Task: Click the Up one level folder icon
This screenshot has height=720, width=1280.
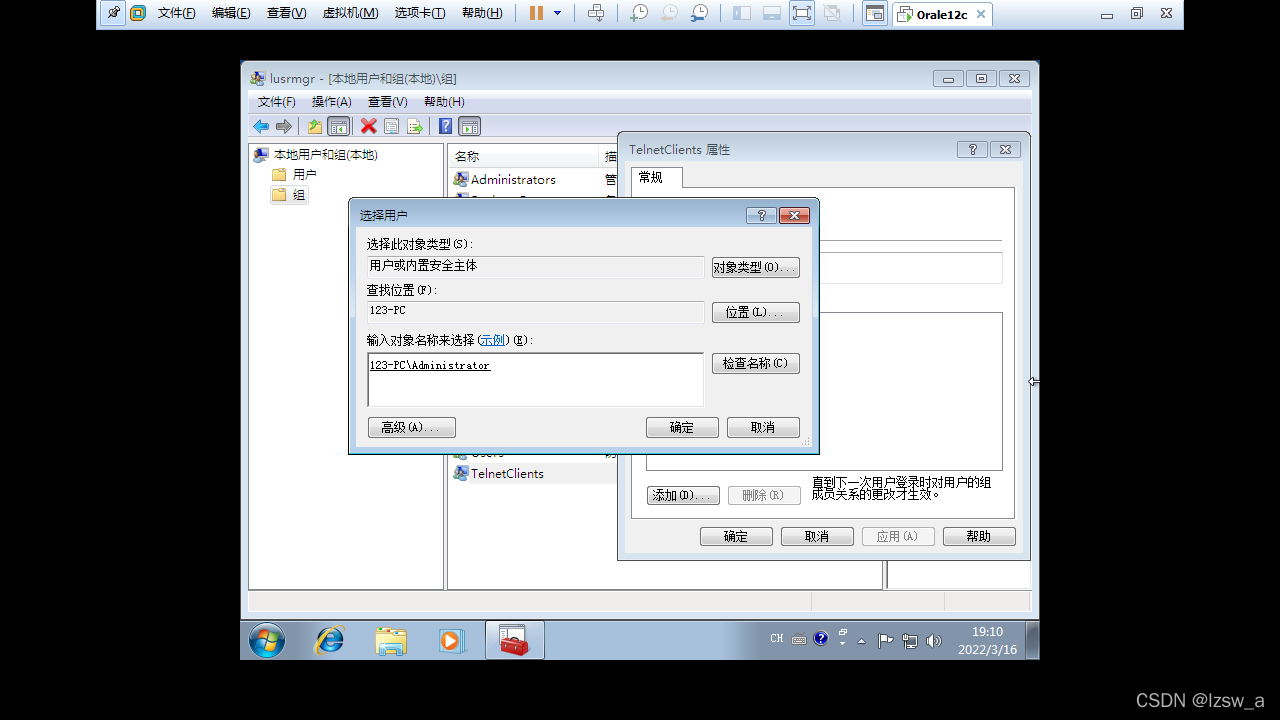Action: [x=315, y=126]
